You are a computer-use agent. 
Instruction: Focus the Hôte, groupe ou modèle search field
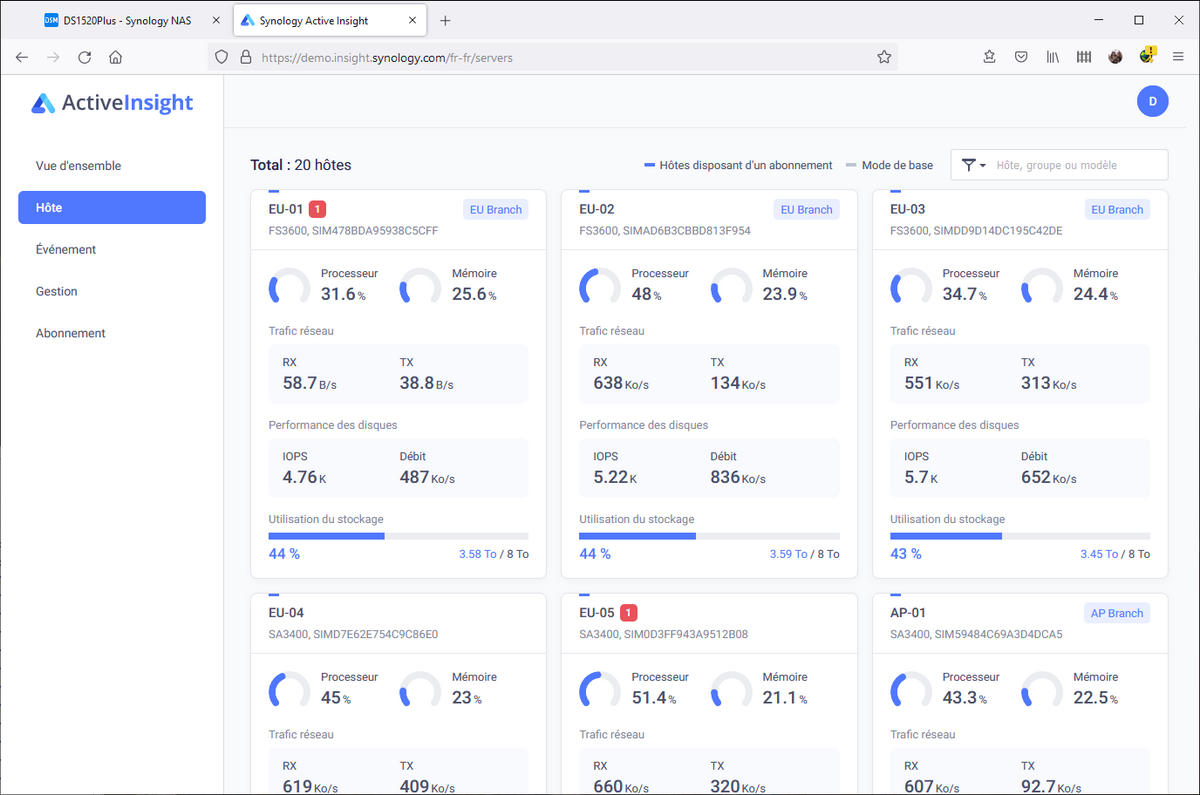coord(1078,165)
